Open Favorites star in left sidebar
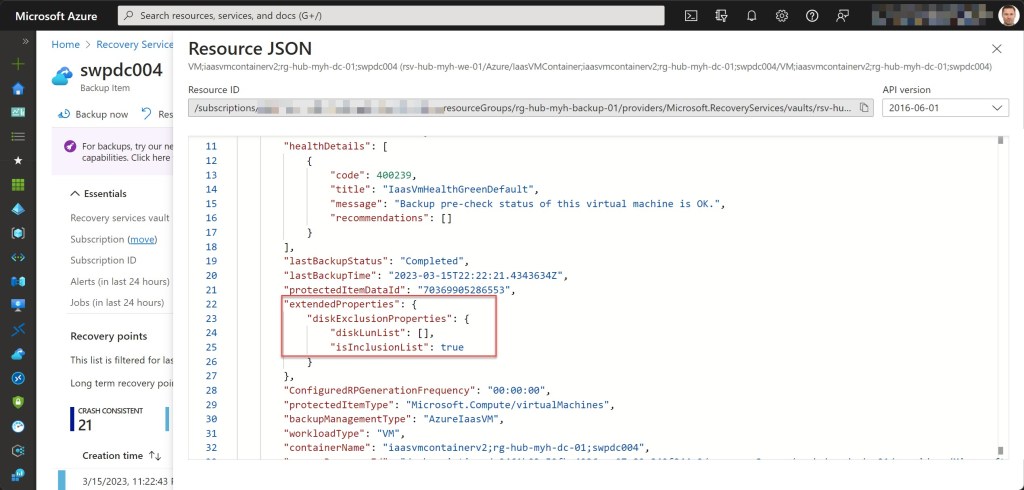This screenshot has width=1024, height=490. [18, 160]
